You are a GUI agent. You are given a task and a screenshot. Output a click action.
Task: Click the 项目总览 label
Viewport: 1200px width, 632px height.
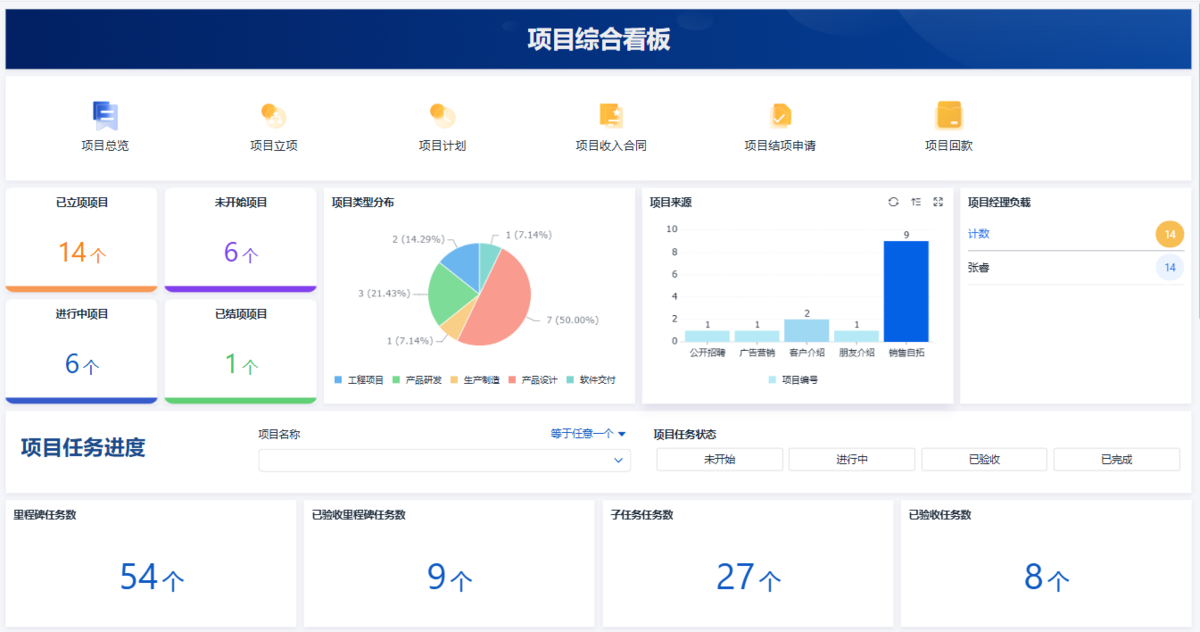pyautogui.click(x=105, y=146)
